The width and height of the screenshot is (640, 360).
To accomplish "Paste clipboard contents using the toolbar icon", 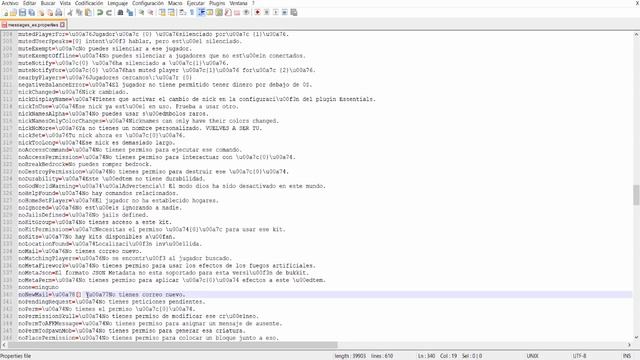I will pyautogui.click(x=88, y=13).
